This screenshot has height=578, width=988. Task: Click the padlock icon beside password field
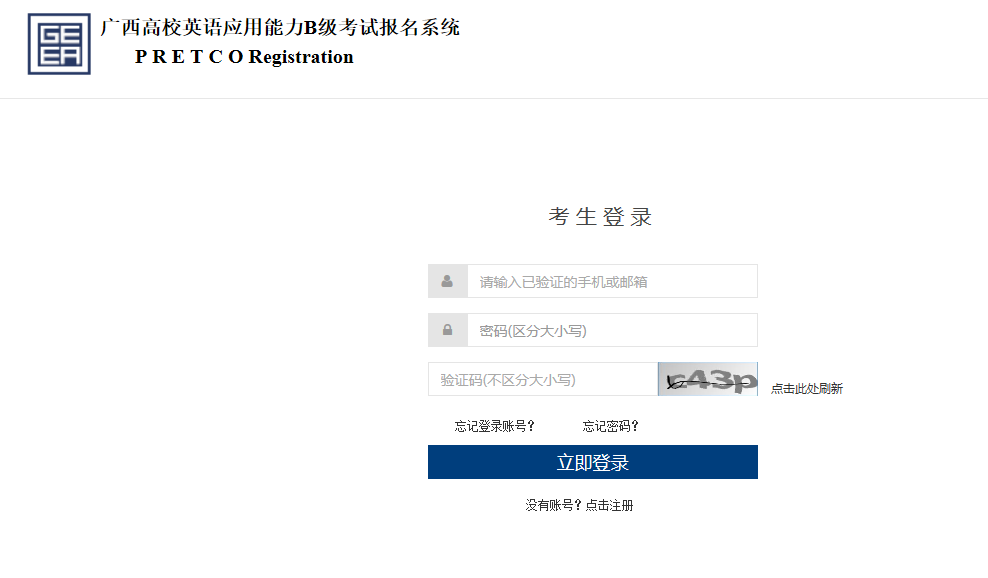click(447, 330)
